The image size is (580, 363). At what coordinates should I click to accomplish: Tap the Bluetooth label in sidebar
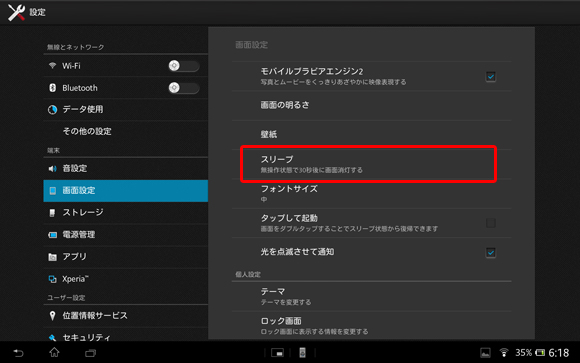pos(80,88)
